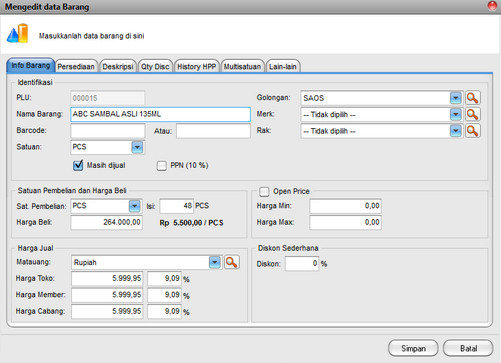Viewport: 501px width, 363px height.
Task: Edit the Harga Member percent field
Action: pyautogui.click(x=164, y=295)
